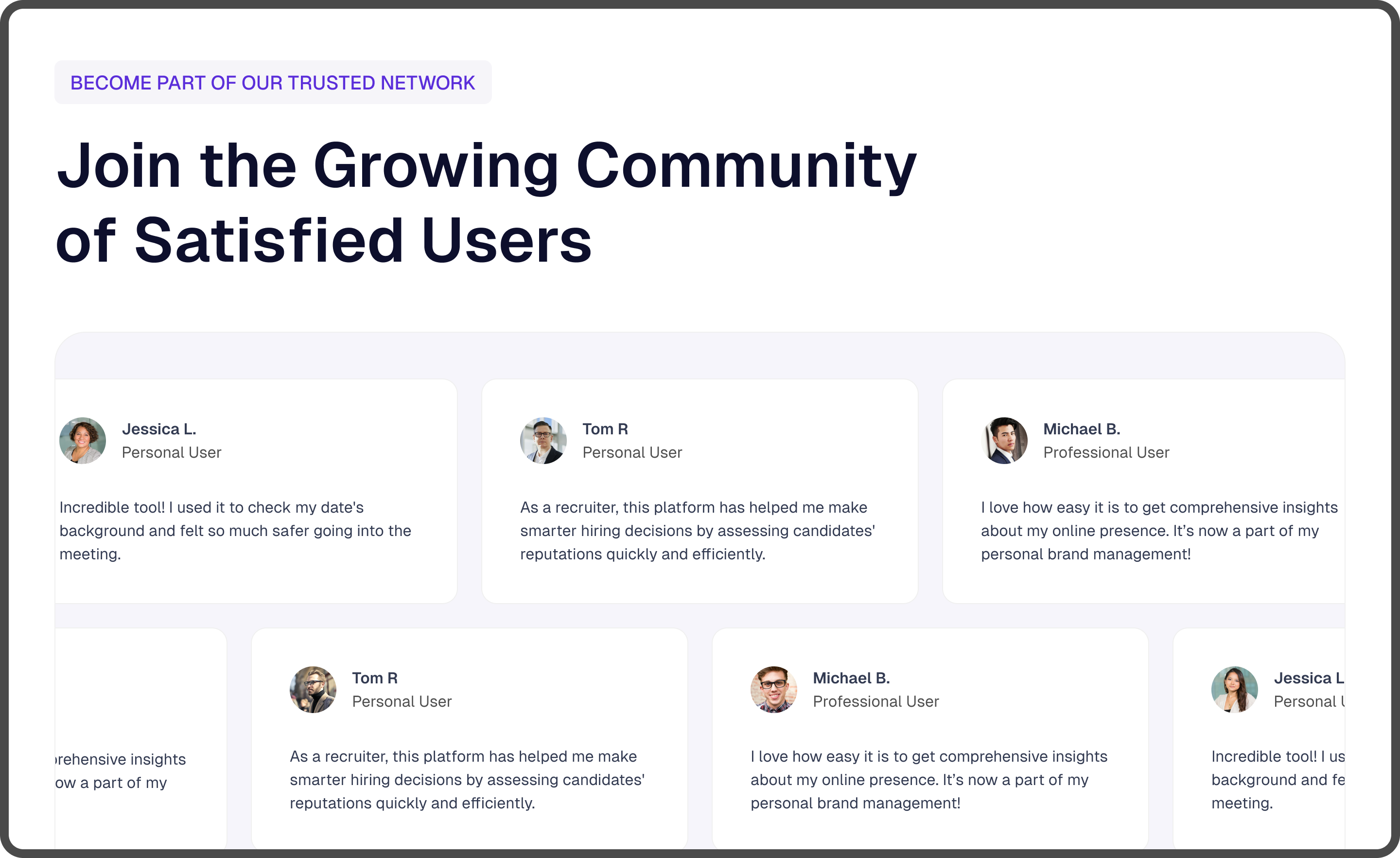Select the name "Tom R" in the top row
The image size is (1400, 858).
605,429
